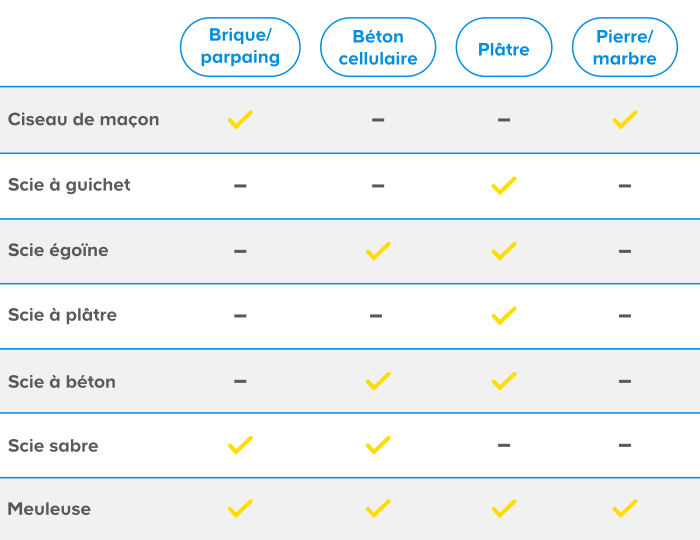The height and width of the screenshot is (540, 700).
Task: Click Scie à béton checkmark under Béton cellulaire
Action: coord(378,381)
